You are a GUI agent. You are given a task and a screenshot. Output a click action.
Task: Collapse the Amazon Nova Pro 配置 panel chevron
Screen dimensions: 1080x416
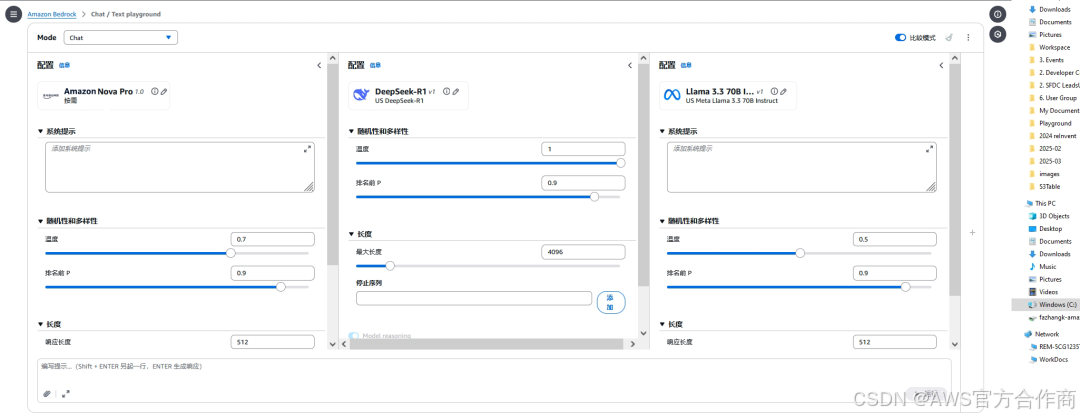pos(319,65)
